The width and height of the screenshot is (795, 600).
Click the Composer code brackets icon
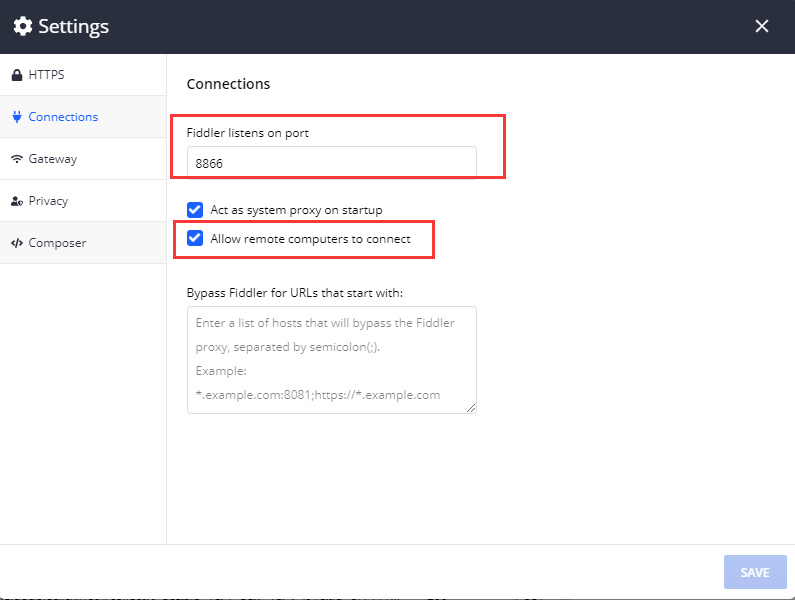(16, 243)
